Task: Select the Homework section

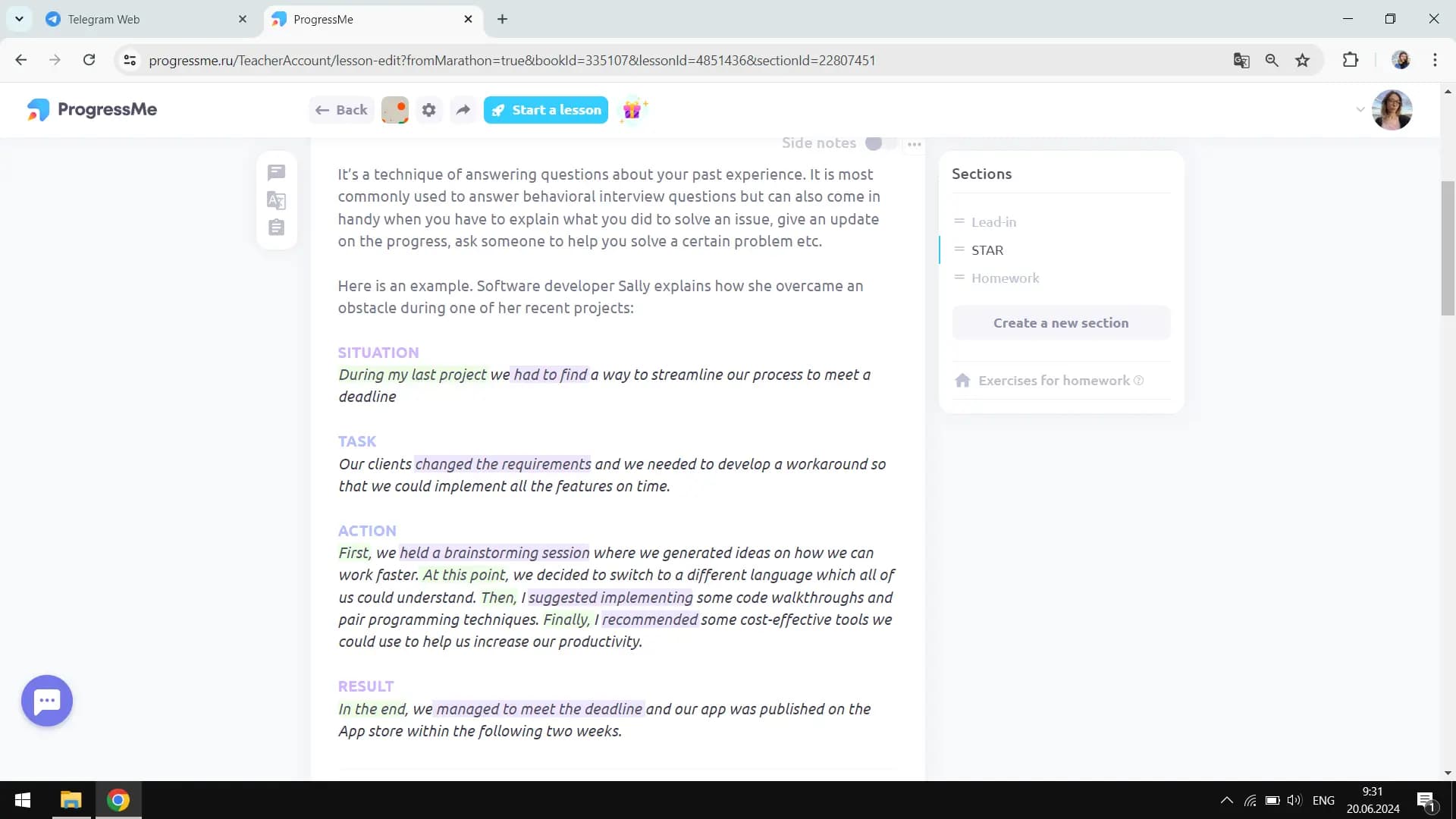Action: click(1005, 278)
